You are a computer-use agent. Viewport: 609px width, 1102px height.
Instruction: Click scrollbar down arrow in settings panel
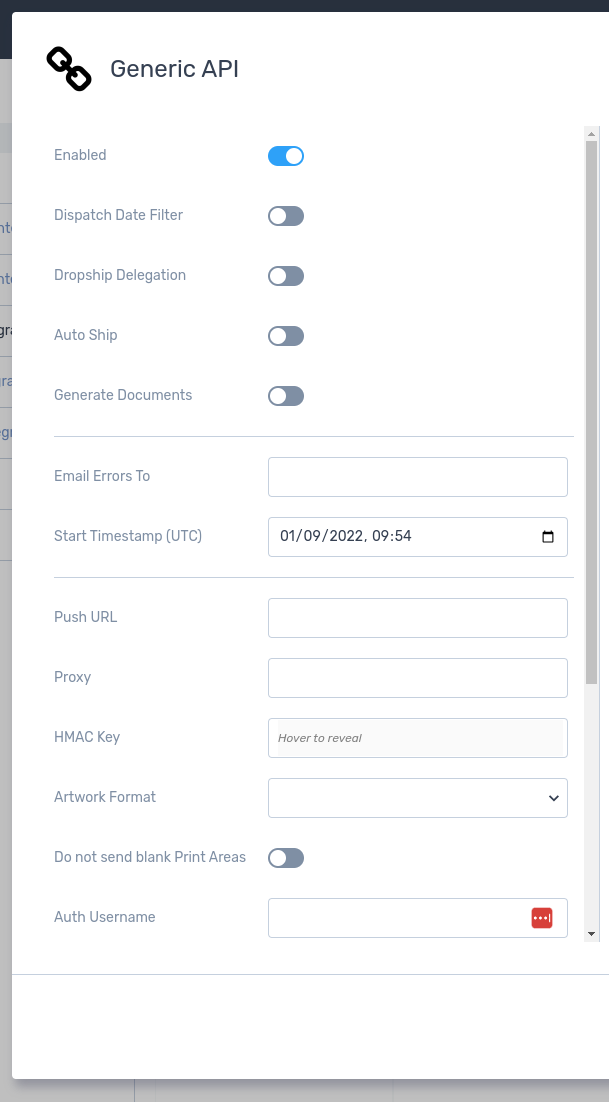tap(591, 933)
